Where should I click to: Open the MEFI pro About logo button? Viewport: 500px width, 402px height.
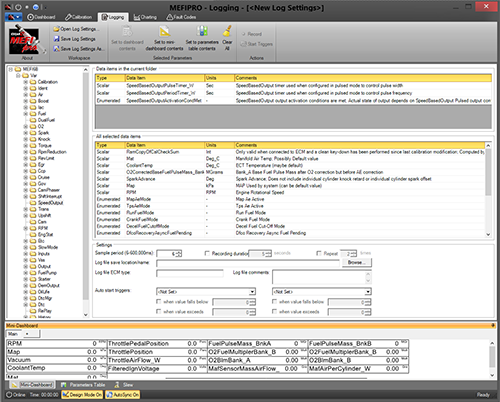tap(27, 40)
